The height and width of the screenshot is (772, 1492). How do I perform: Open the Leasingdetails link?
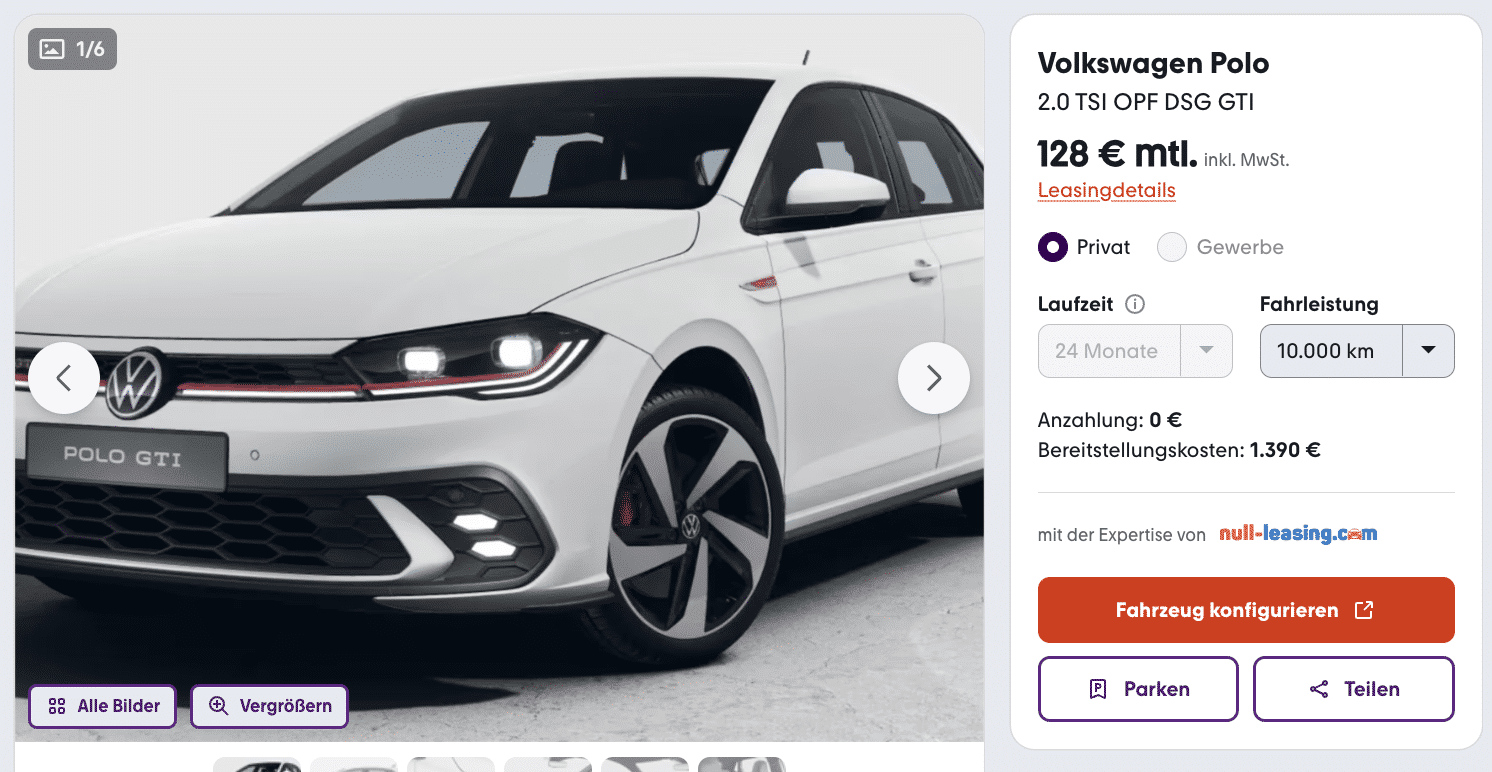[1107, 190]
